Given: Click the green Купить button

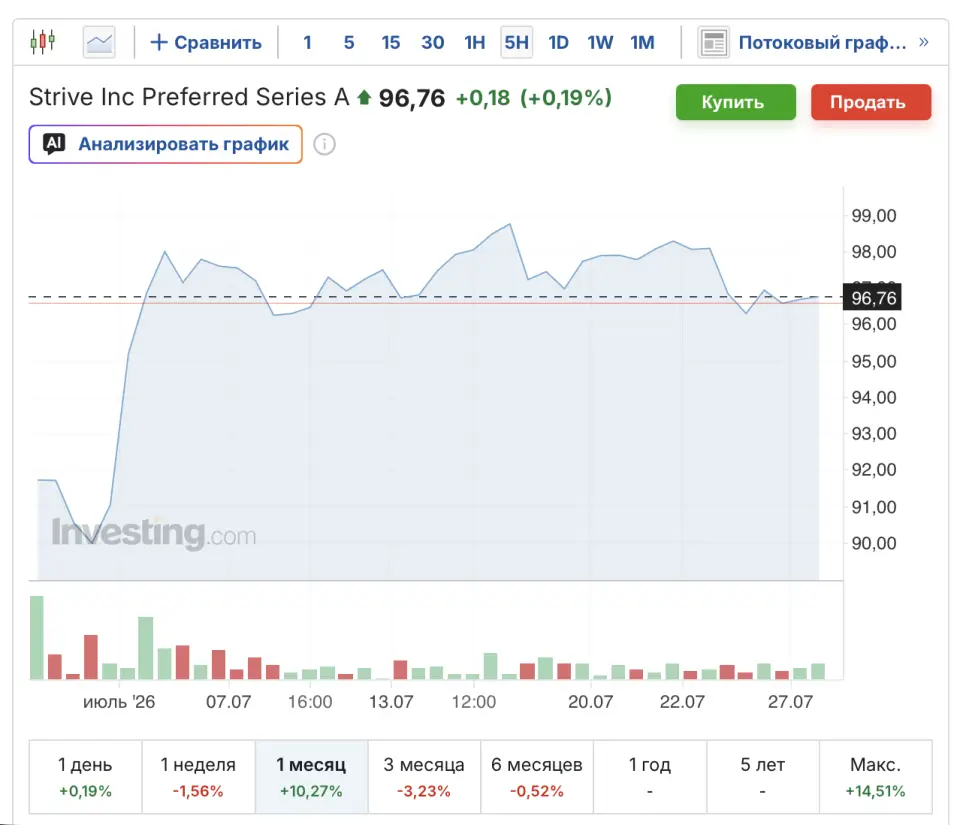Looking at the screenshot, I should click(736, 102).
